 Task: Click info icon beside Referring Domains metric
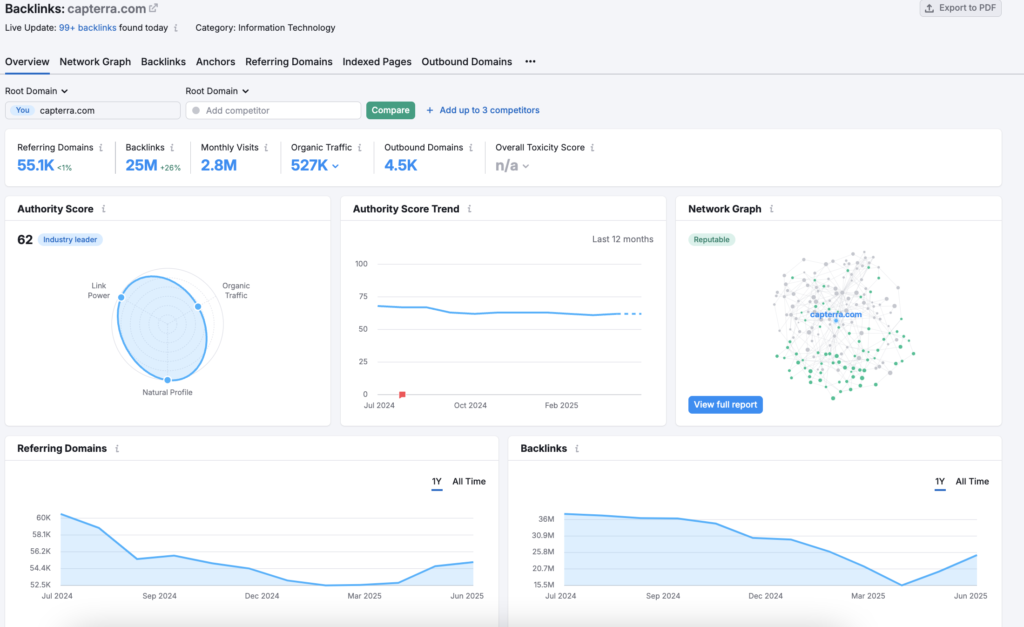(x=101, y=148)
